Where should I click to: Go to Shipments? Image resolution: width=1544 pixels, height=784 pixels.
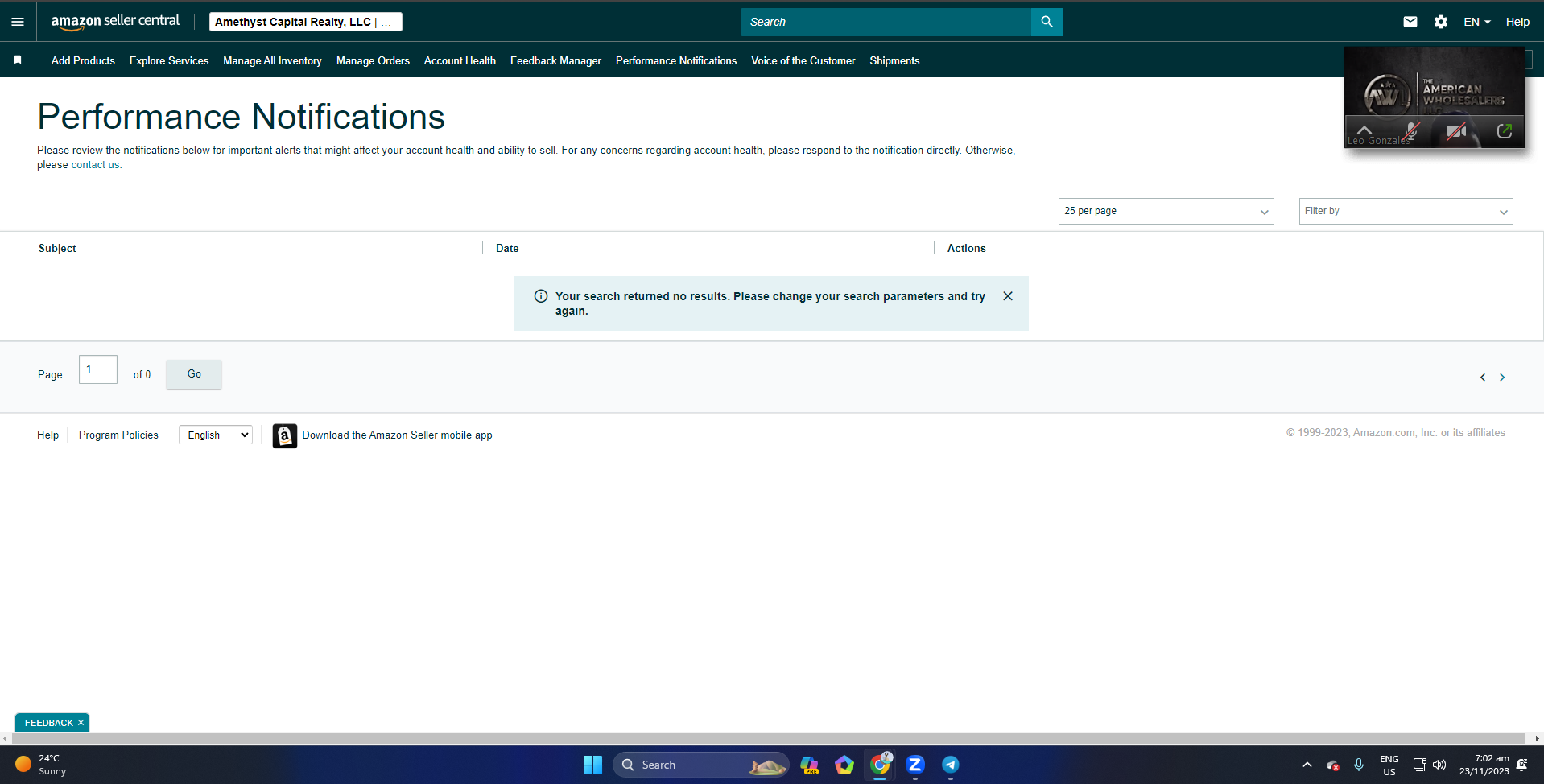tap(894, 60)
